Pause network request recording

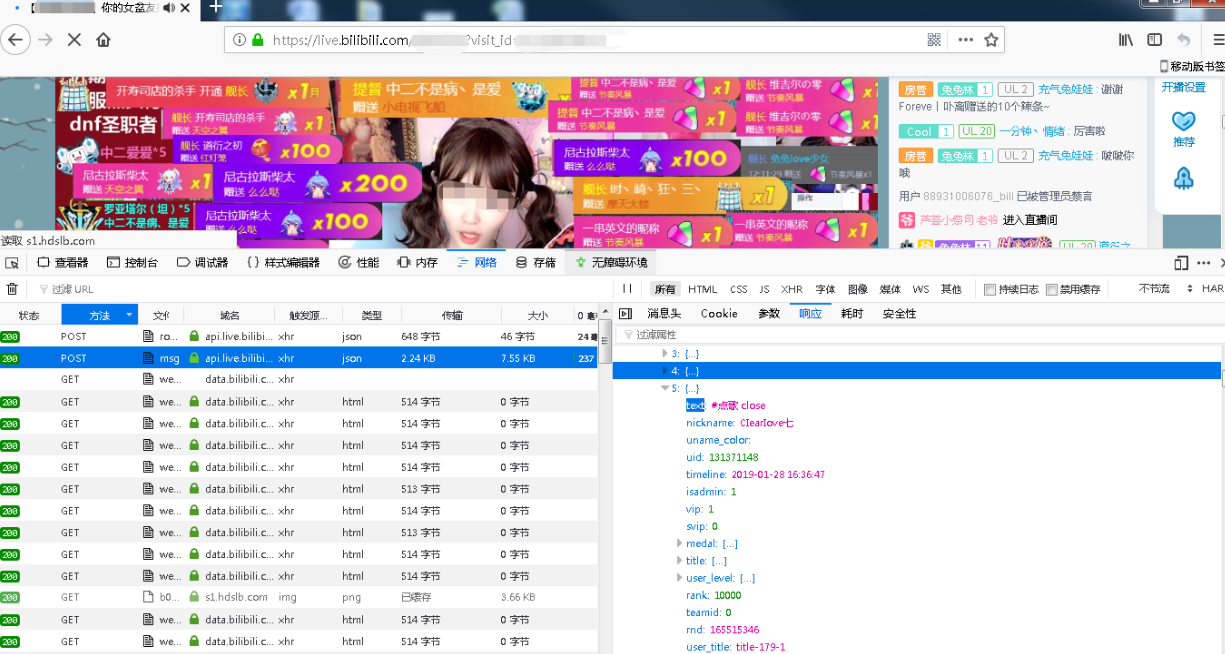627,289
